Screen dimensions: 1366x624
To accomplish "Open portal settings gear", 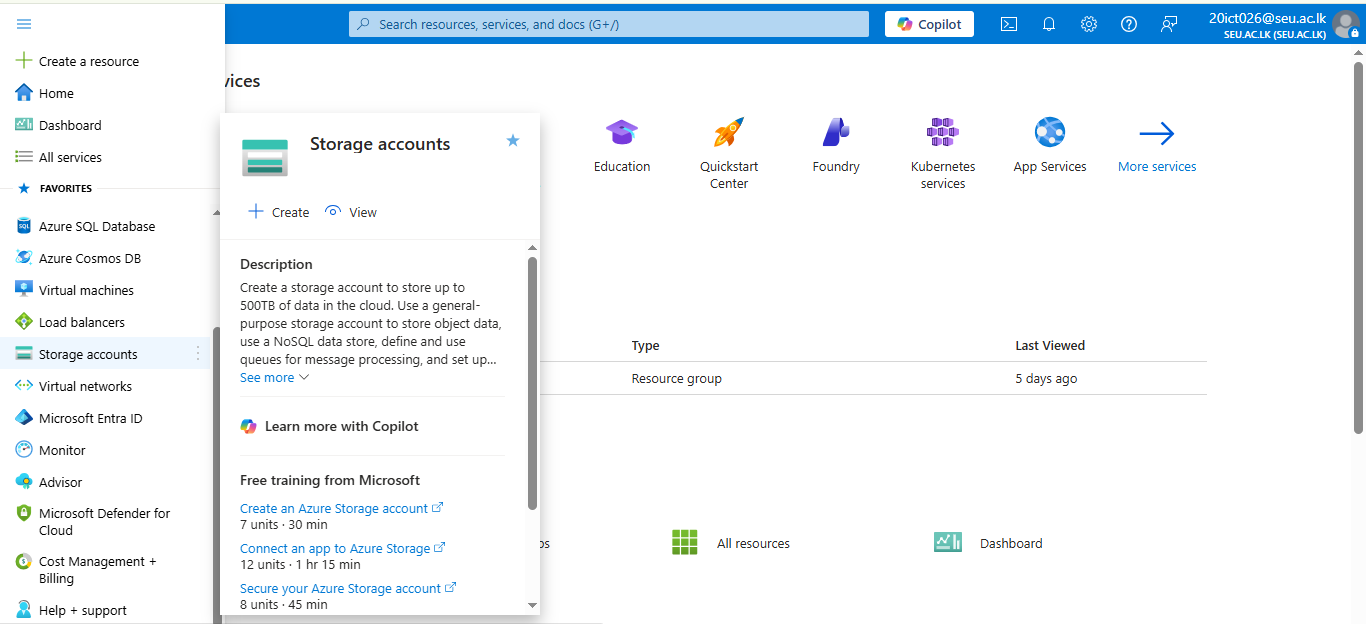I will pyautogui.click(x=1089, y=24).
